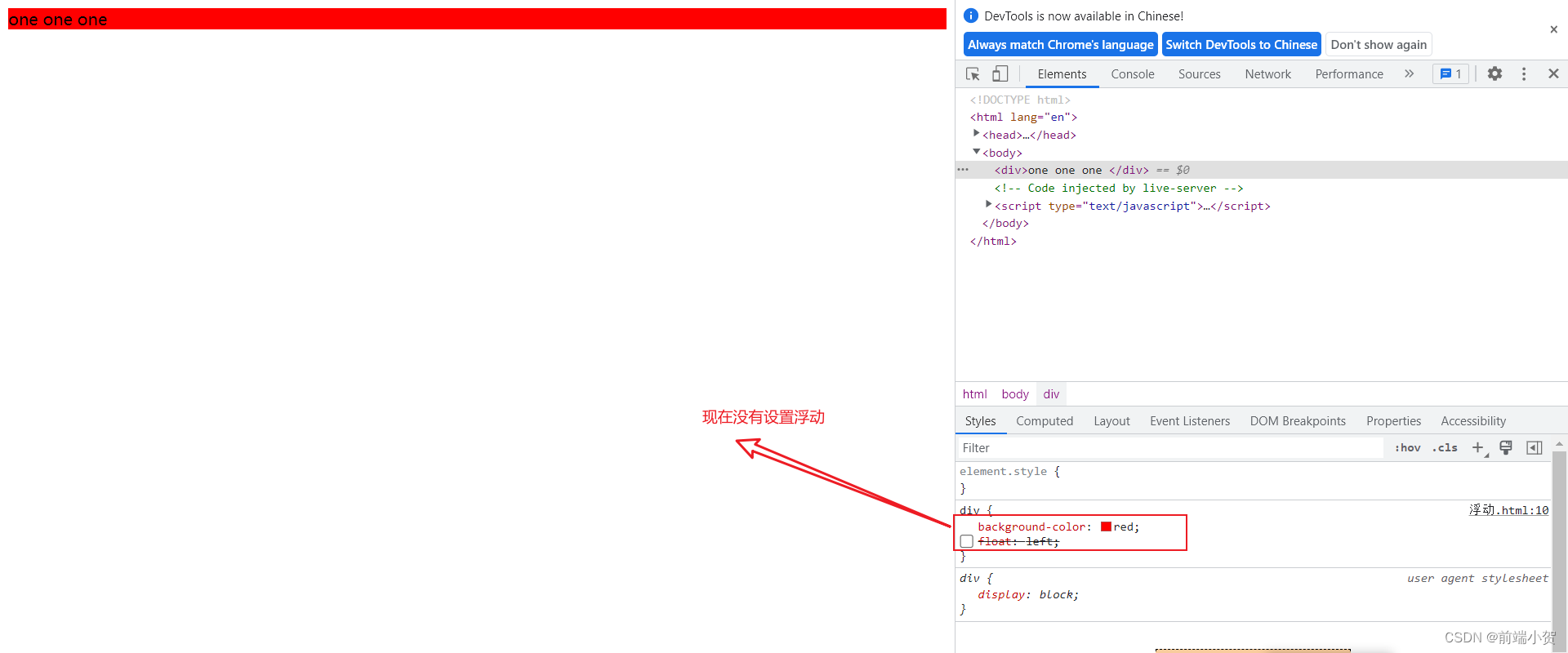
Task: Select the DOCTYPE html row
Action: point(1020,100)
